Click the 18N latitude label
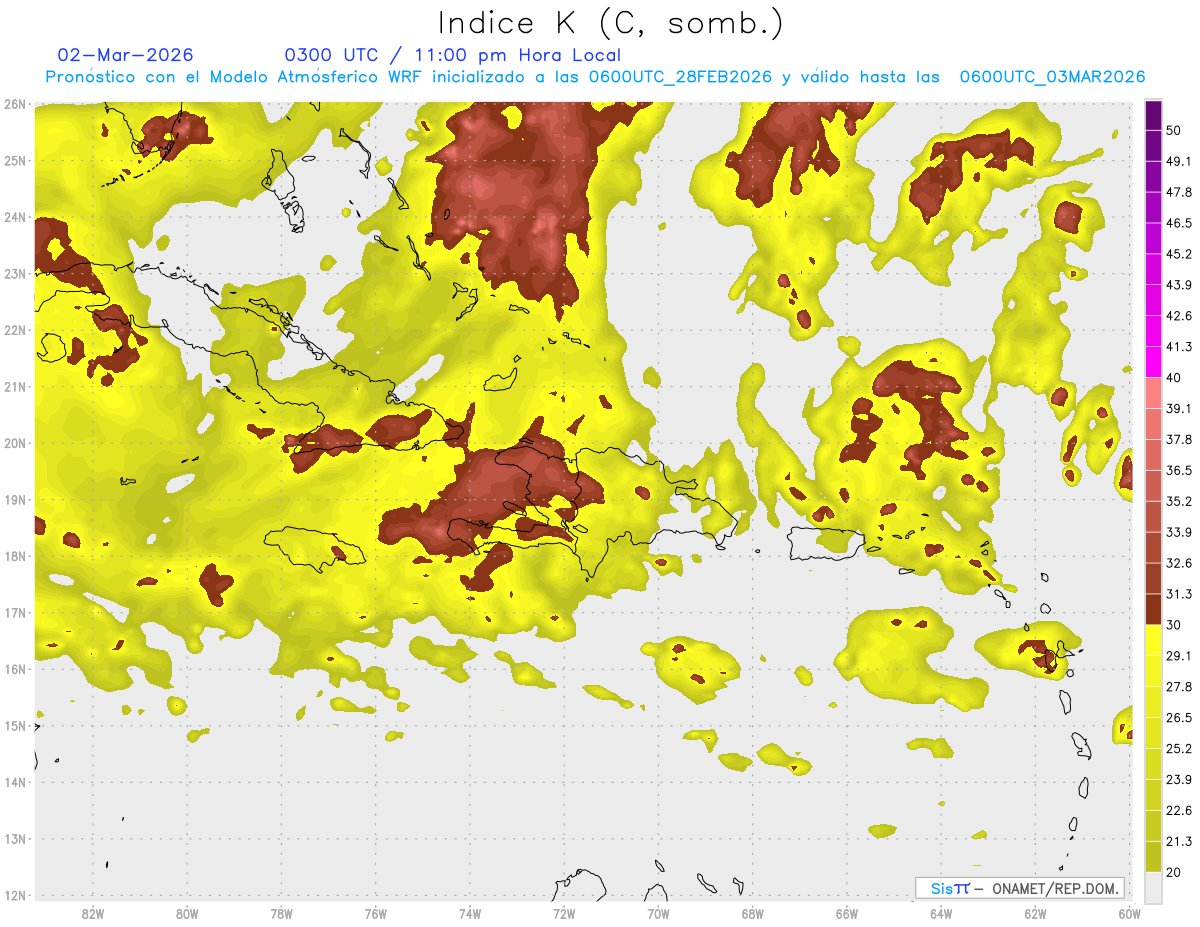This screenshot has width=1200, height=927. tap(14, 556)
